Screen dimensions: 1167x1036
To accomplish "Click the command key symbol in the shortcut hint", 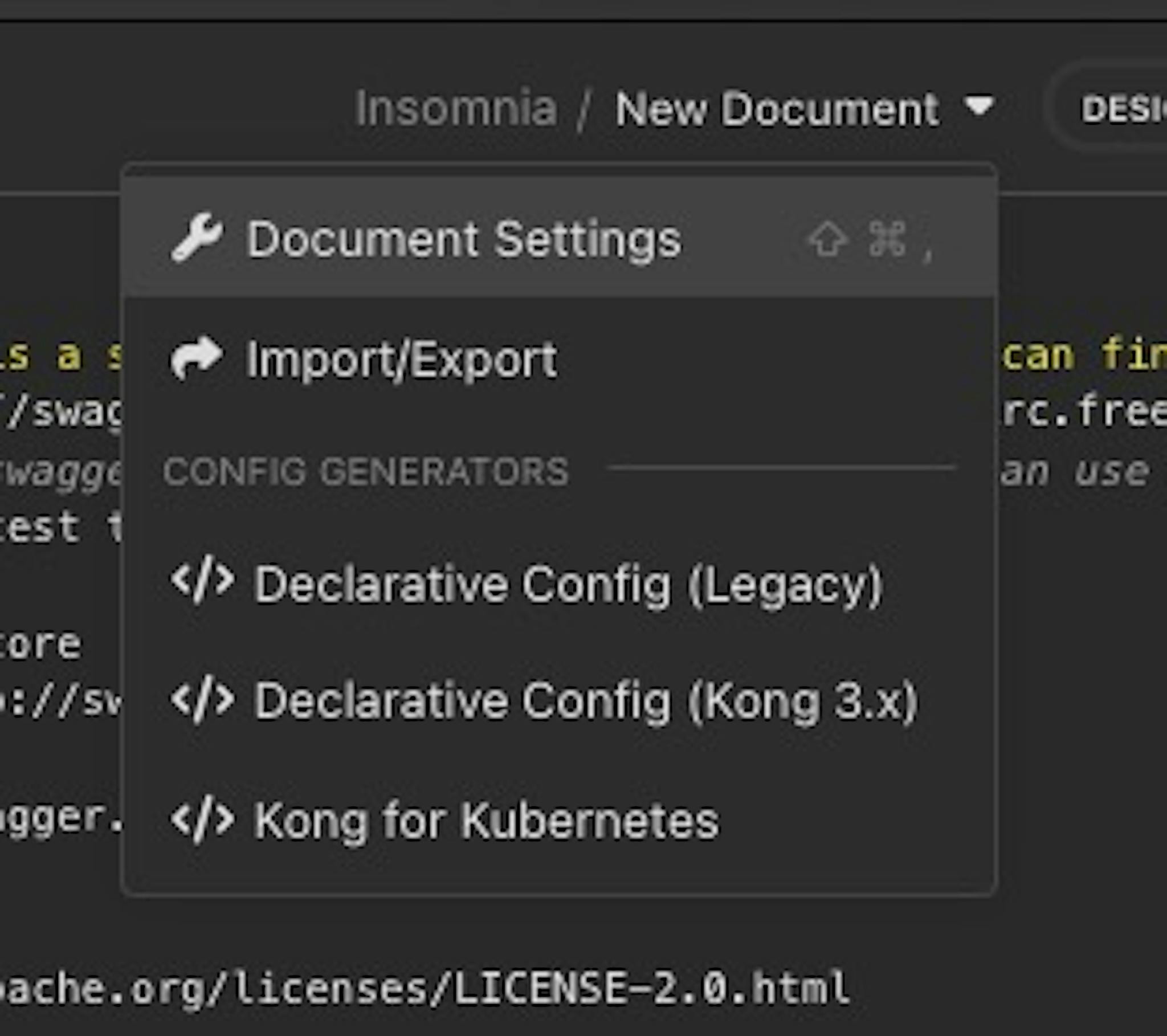I will tap(888, 240).
